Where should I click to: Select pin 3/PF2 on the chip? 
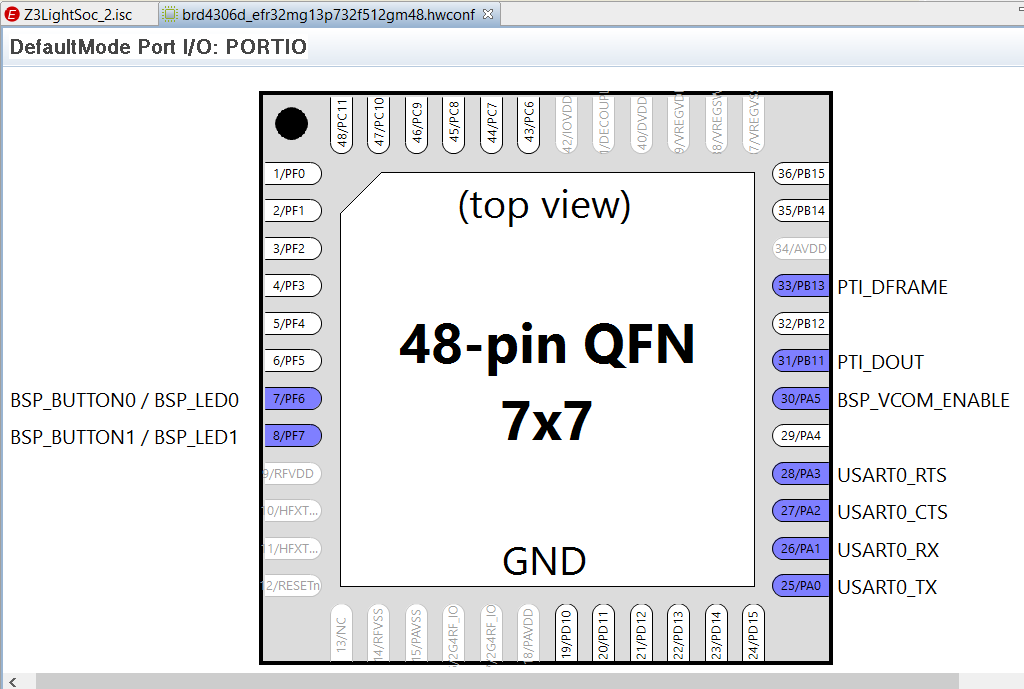293,249
